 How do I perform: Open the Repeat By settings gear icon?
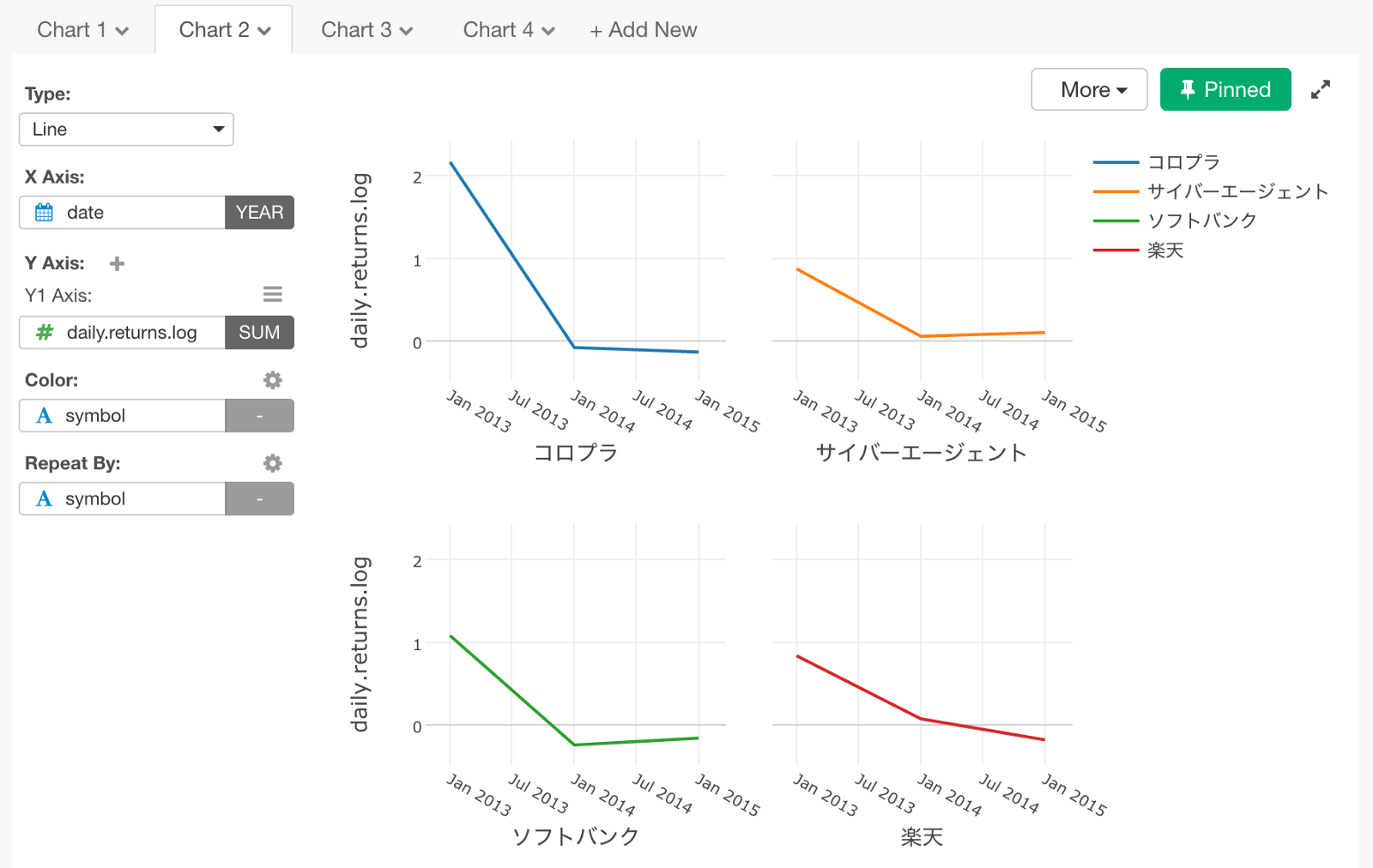pos(273,463)
